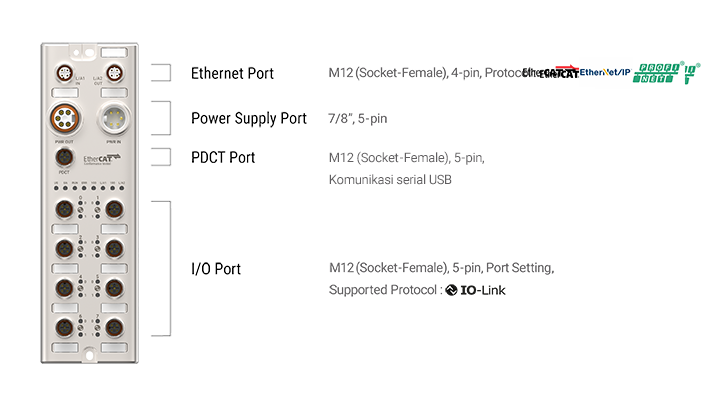This screenshot has width=720, height=408.
Task: Click the bottom-right I/O port 7 connector
Action: pos(114,328)
